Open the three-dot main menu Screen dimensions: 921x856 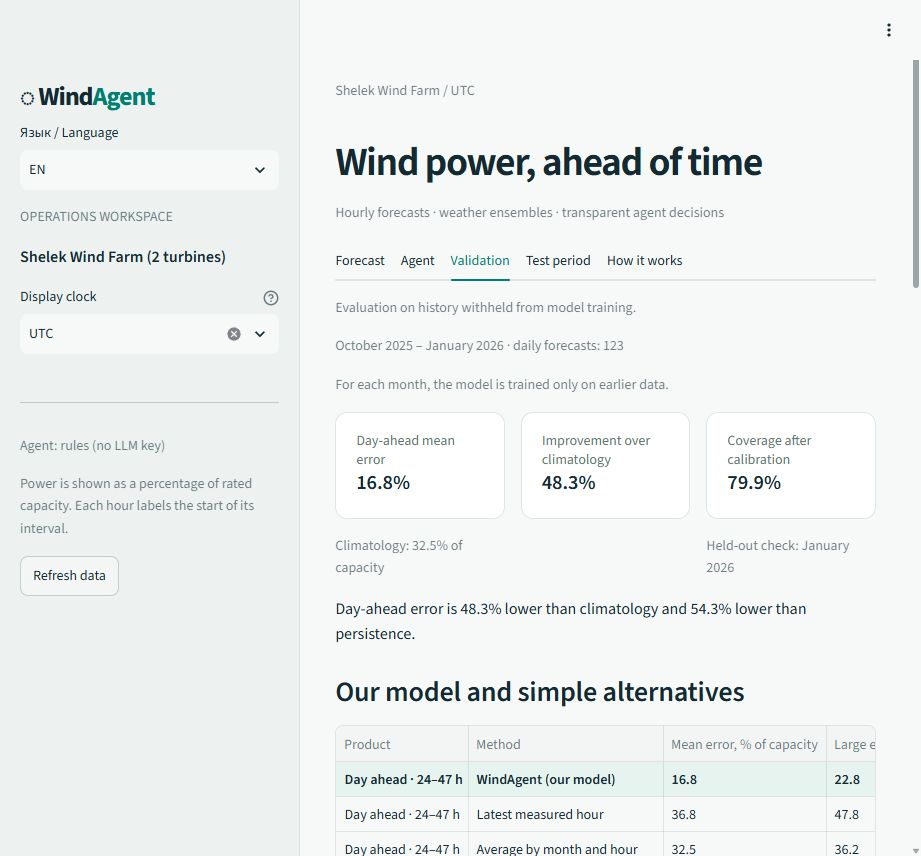[889, 30]
